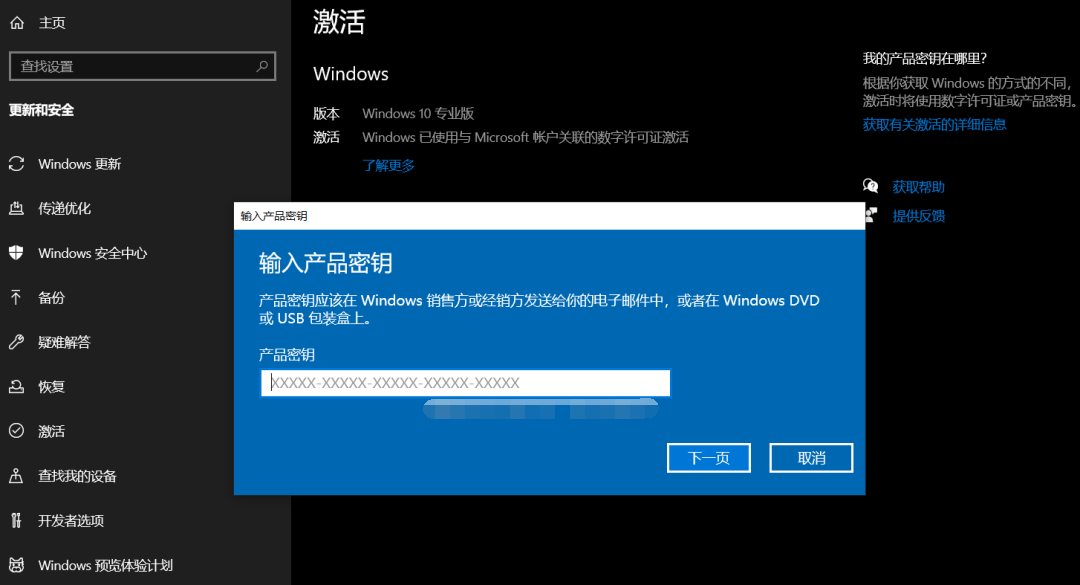Screen dimensions: 1080x585
Task: Open the 提供反馈 link
Action: 919,216
